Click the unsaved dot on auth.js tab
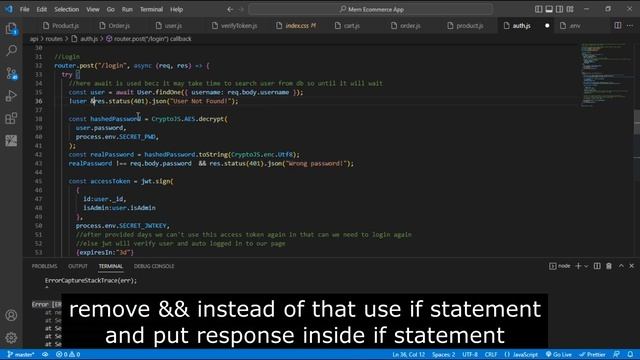The image size is (640, 360). pos(547,25)
